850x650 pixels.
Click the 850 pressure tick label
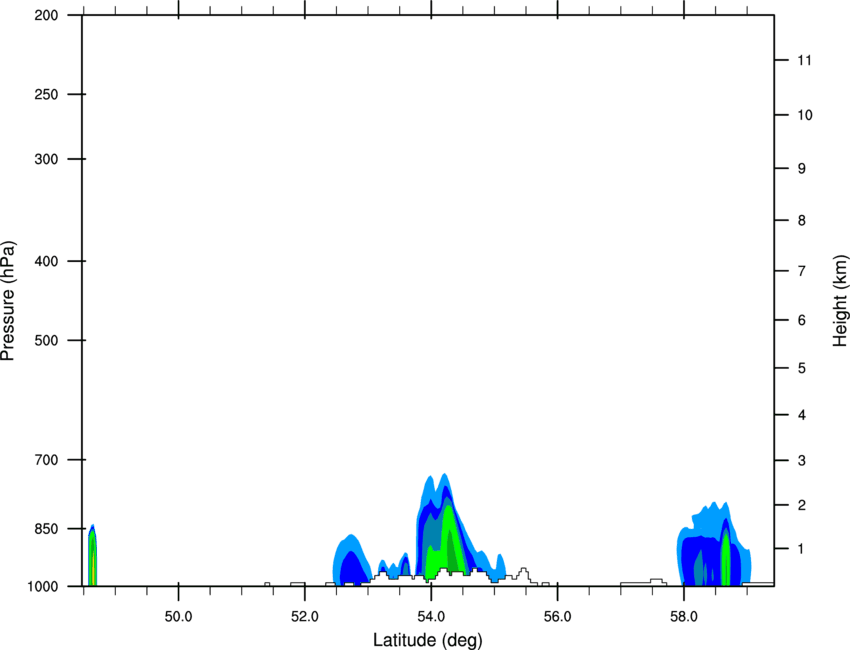[x=47, y=529]
